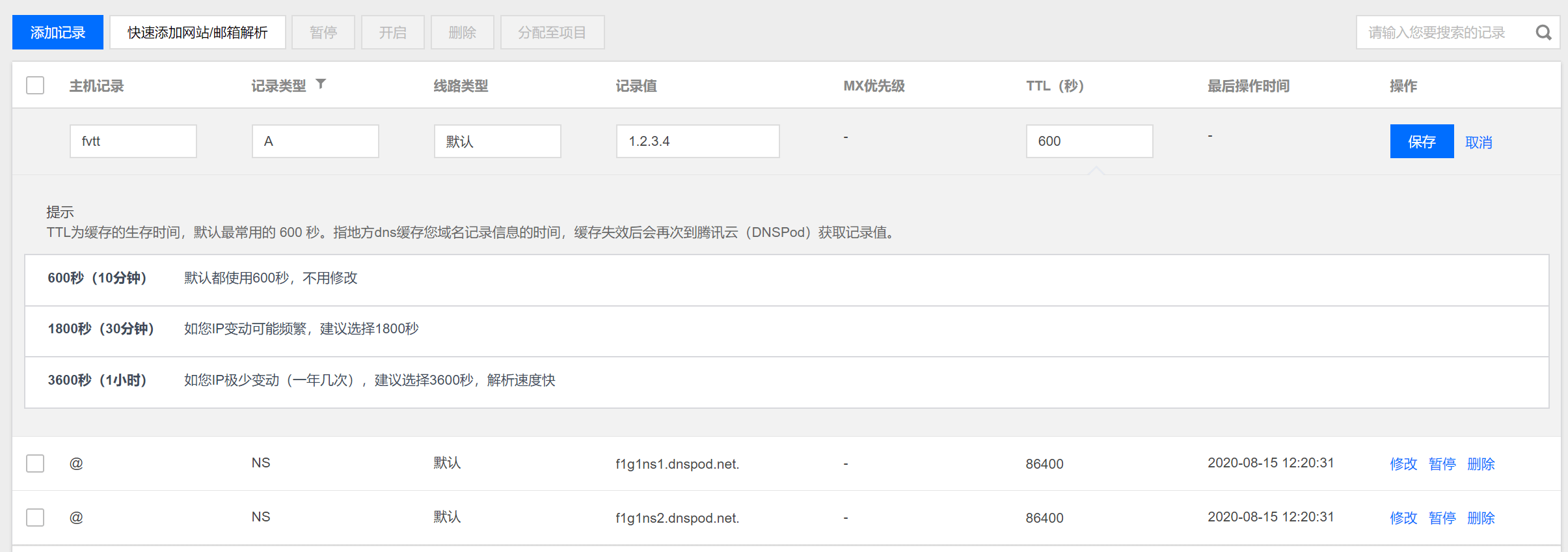Cancel the record edit via 取消
This screenshot has width=1568, height=552.
1478,143
